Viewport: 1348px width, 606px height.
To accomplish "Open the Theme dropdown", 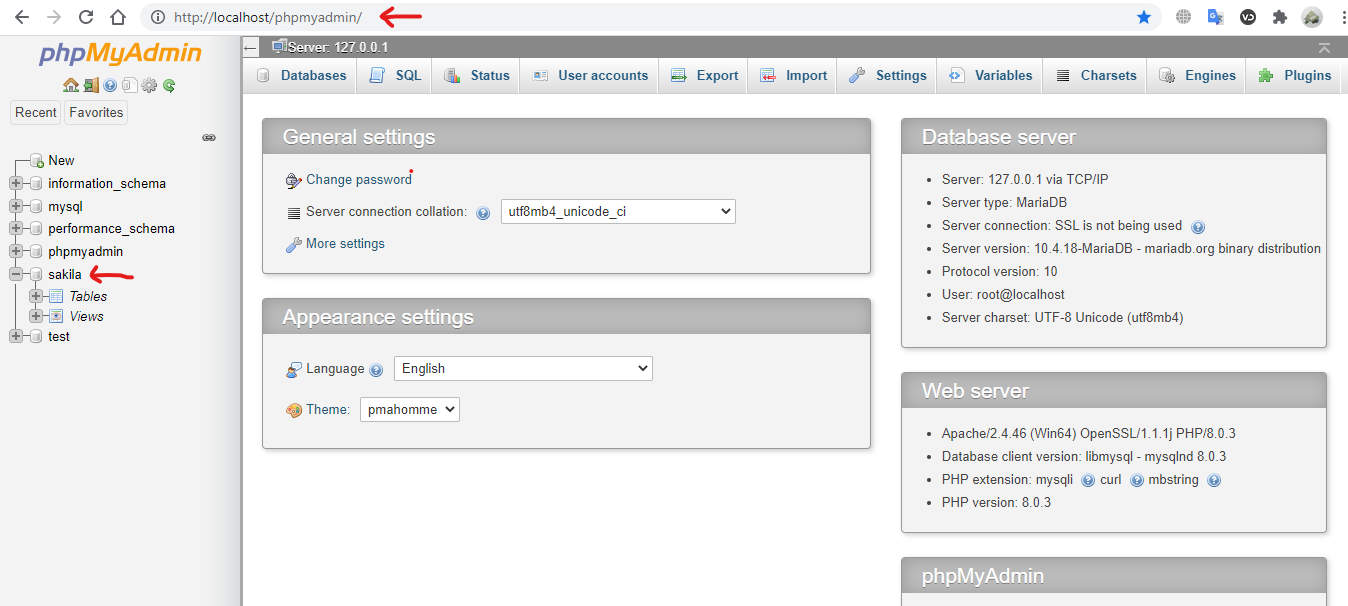I will 410,409.
